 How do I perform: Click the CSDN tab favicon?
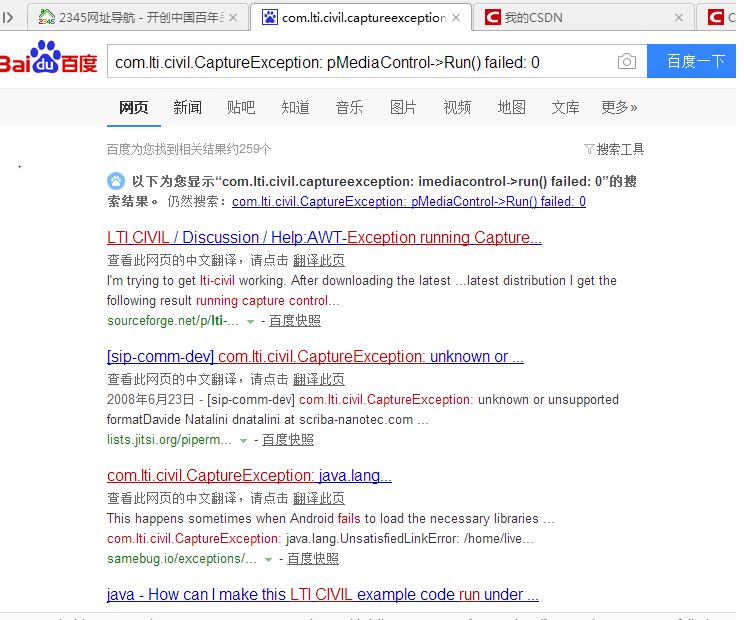(493, 18)
